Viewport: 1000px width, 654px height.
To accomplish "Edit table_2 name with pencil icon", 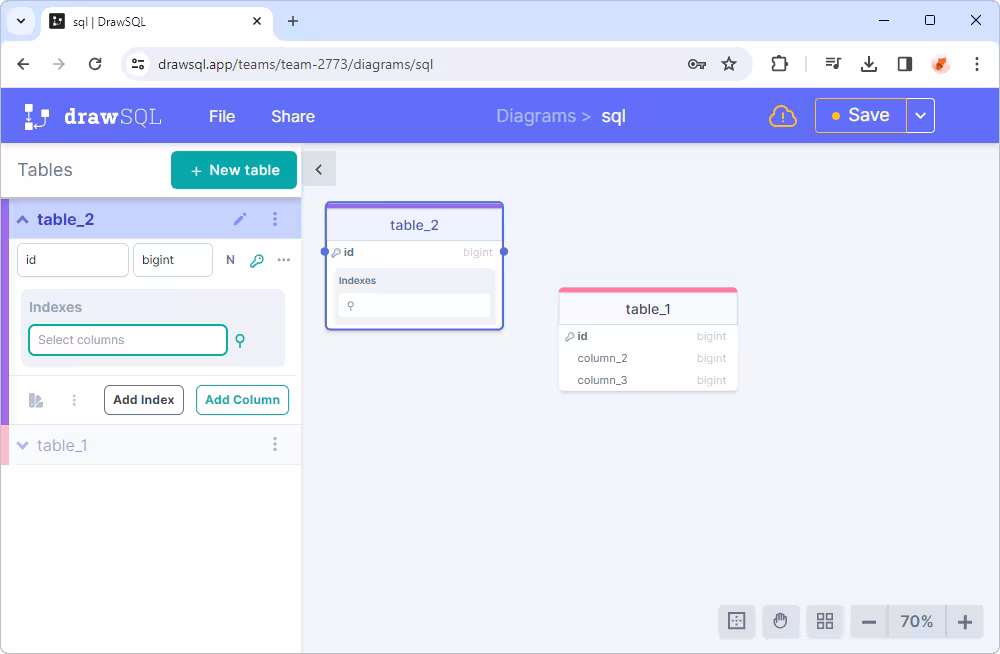I will pos(240,219).
